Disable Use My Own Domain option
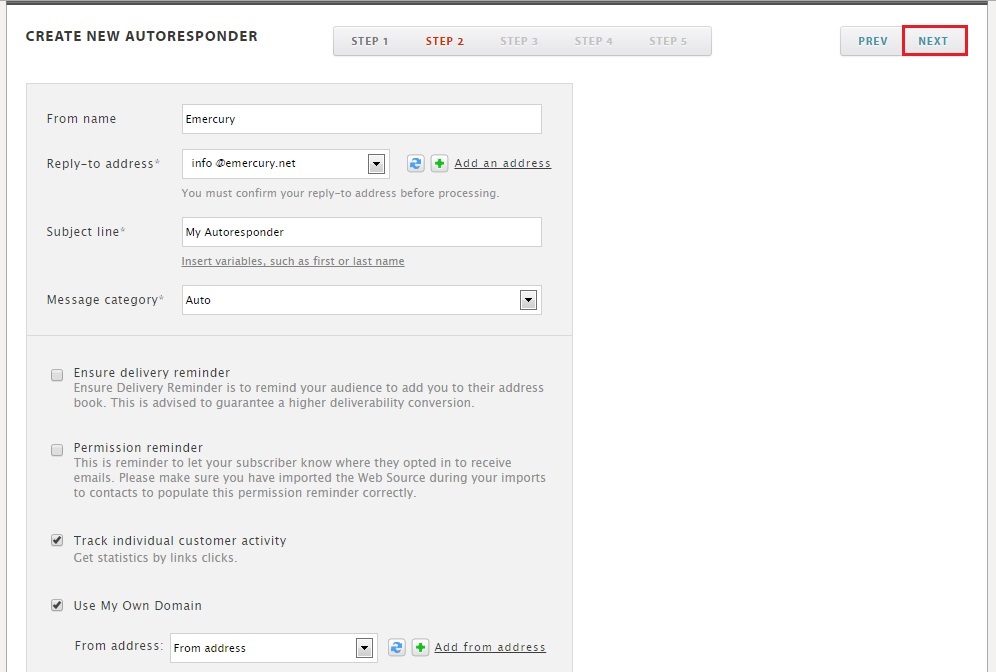 57,605
